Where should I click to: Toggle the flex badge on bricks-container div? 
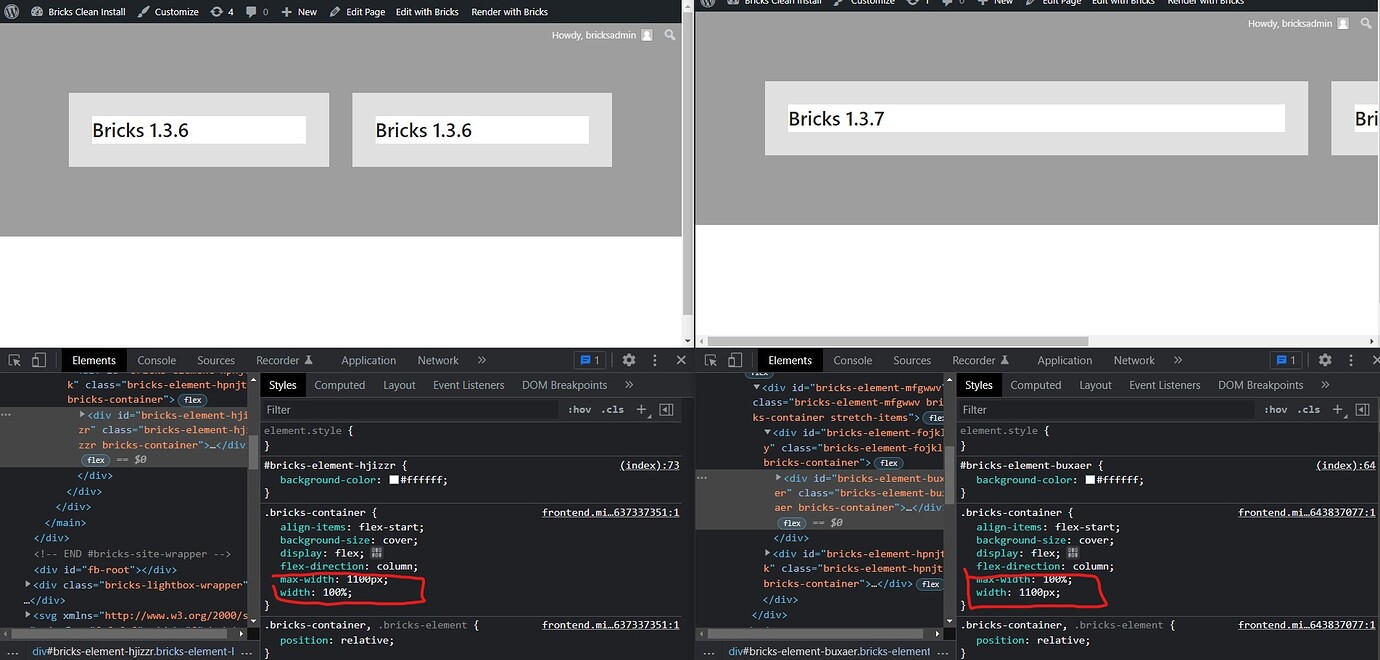pyautogui.click(x=192, y=399)
